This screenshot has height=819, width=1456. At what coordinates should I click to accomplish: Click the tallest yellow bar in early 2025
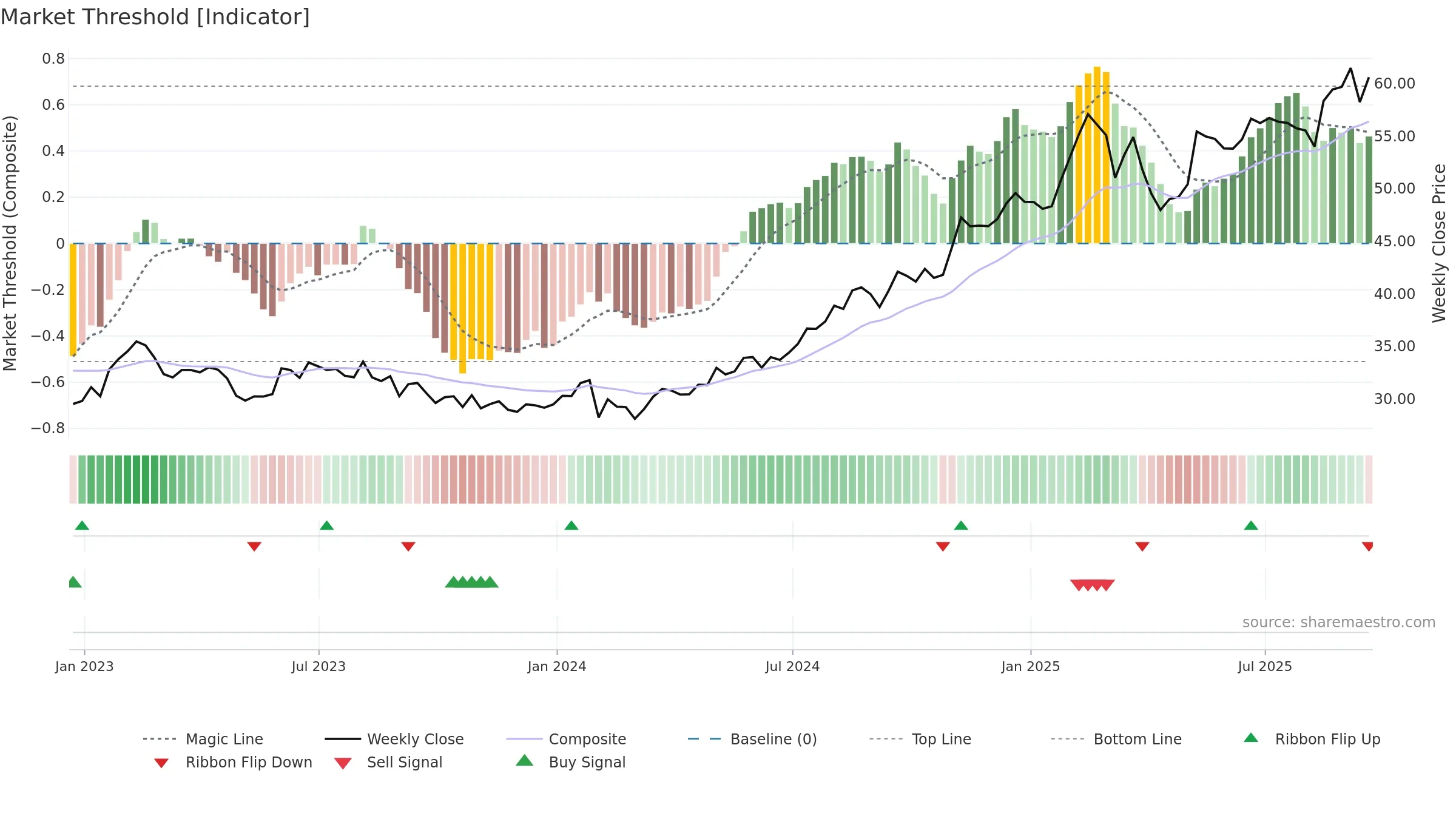click(x=1097, y=155)
